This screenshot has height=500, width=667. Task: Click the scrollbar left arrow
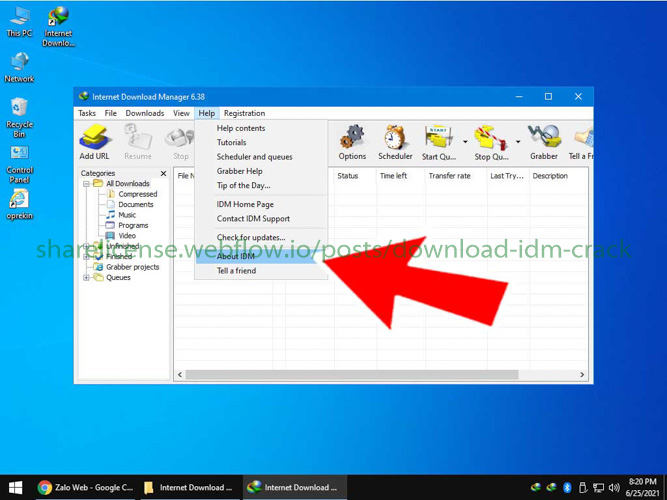180,374
